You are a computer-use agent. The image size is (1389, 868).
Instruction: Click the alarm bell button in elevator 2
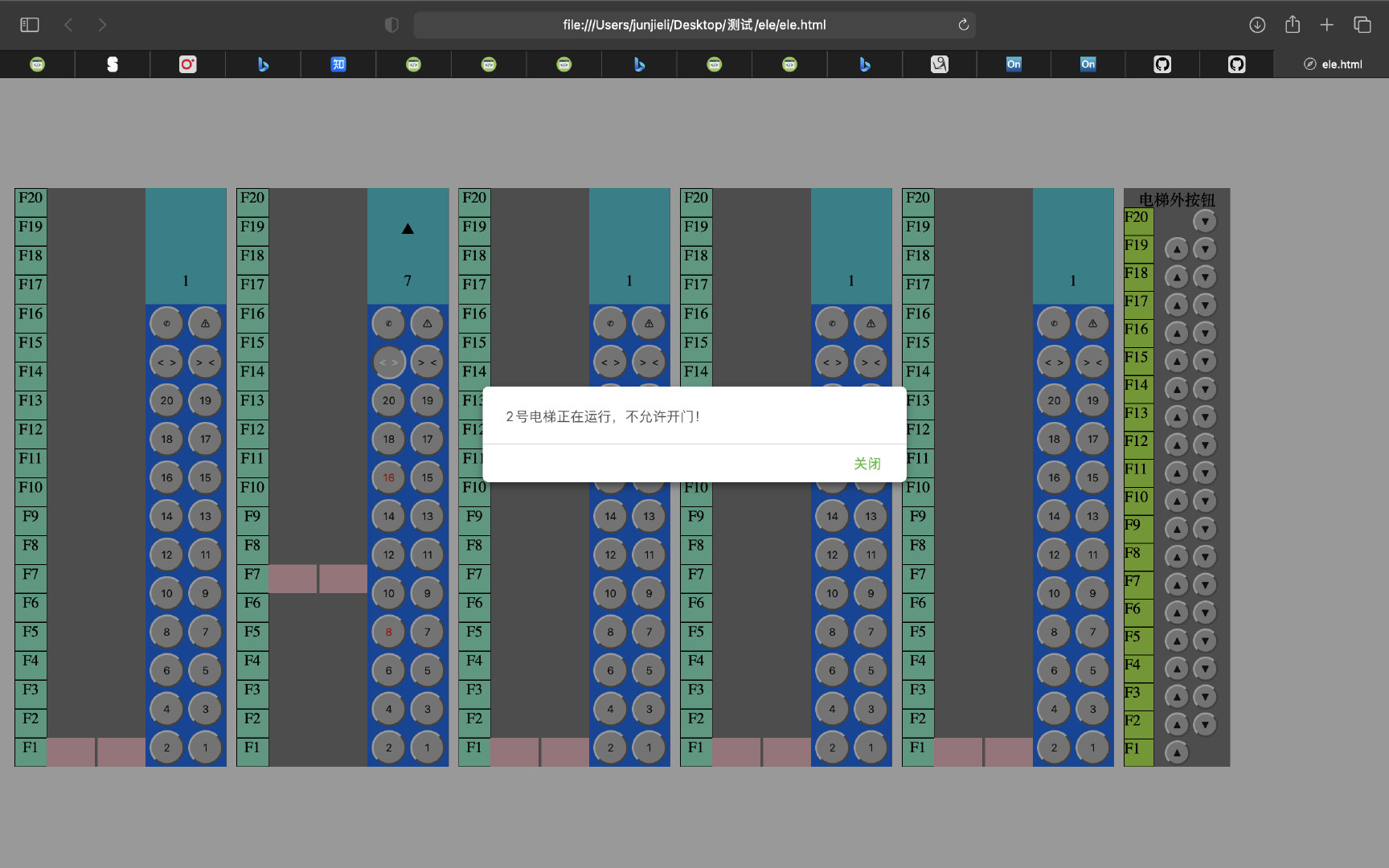428,323
